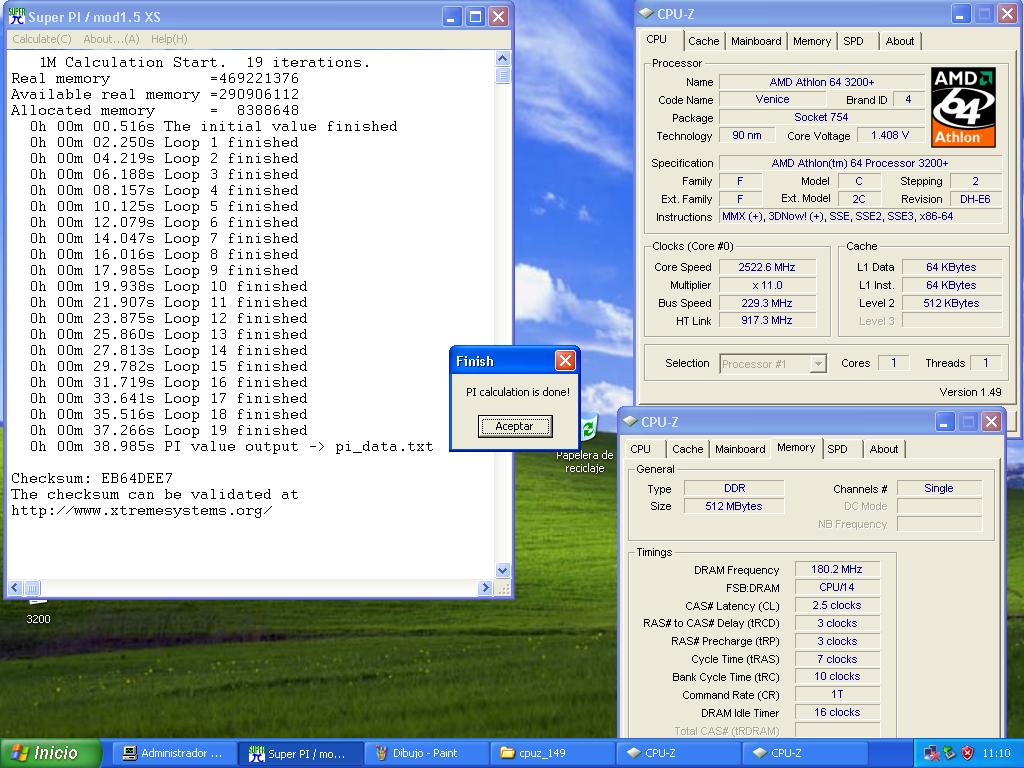This screenshot has height=768, width=1024.
Task: Click the Venice Code Name value
Action: pyautogui.click(x=772, y=100)
